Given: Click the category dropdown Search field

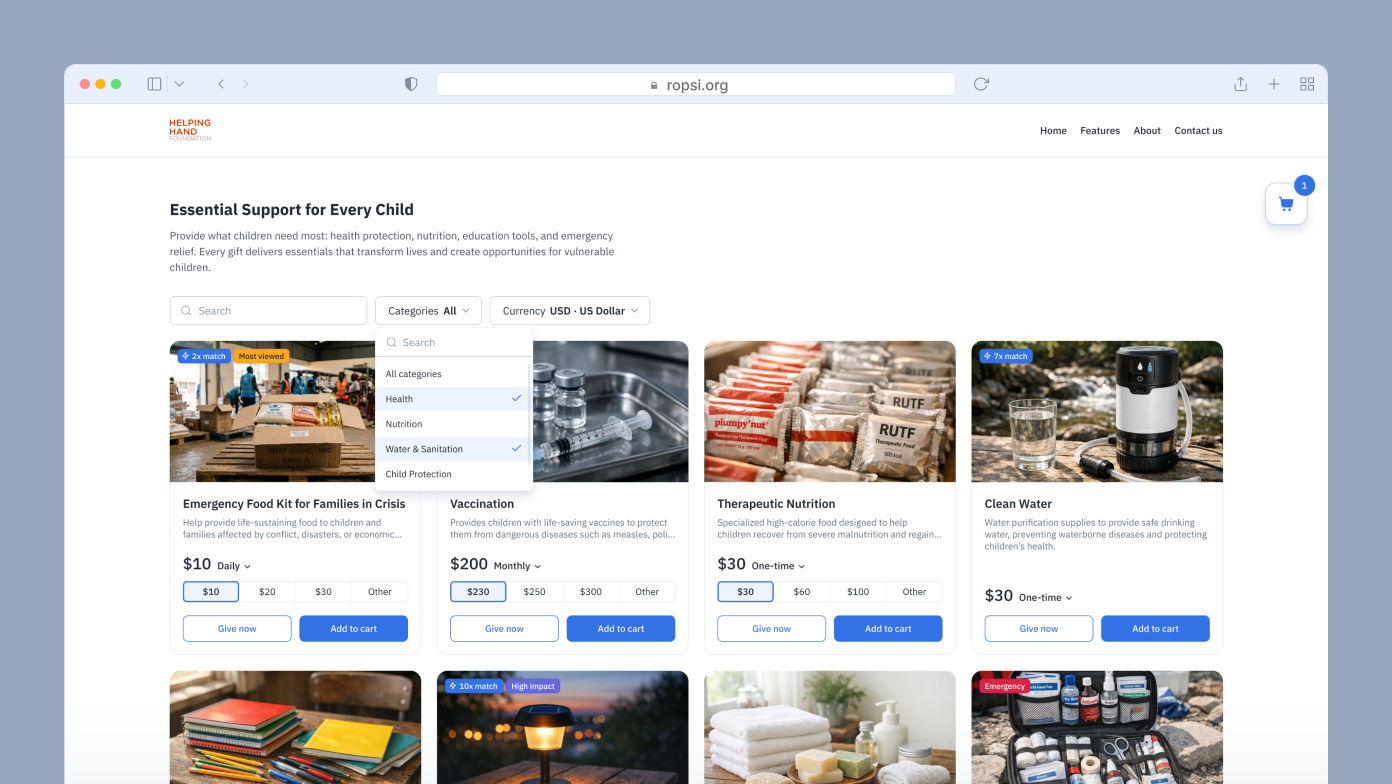Looking at the screenshot, I should point(454,343).
